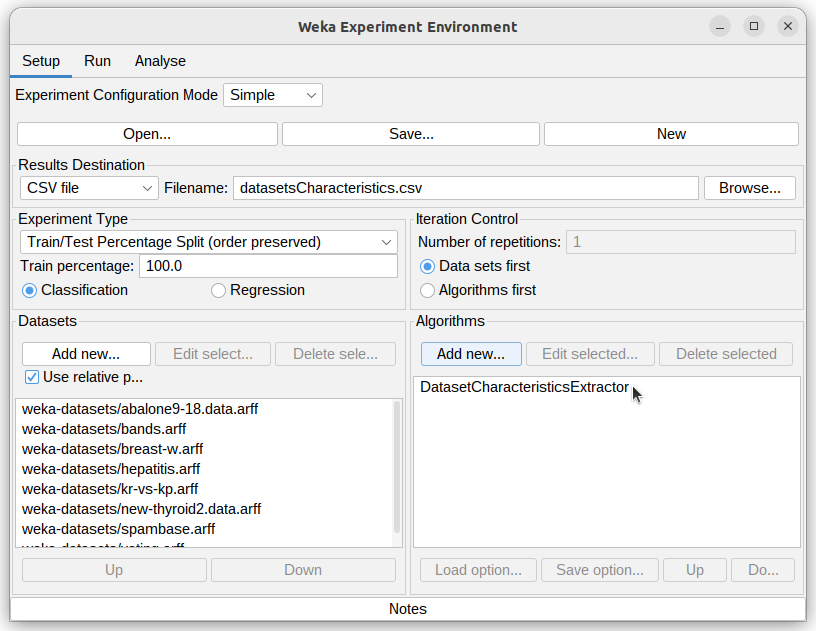This screenshot has width=816, height=631.
Task: Open the Results Destination file type dropdown
Action: click(x=88, y=187)
